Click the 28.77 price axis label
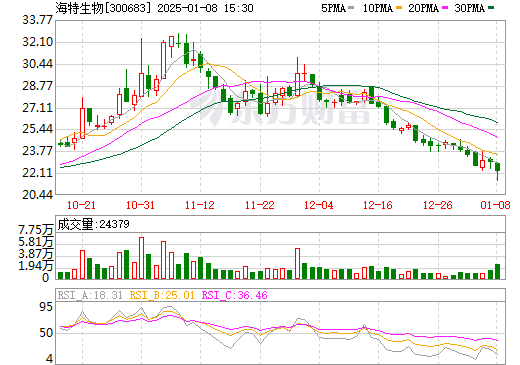The image size is (520, 365). coord(38,86)
